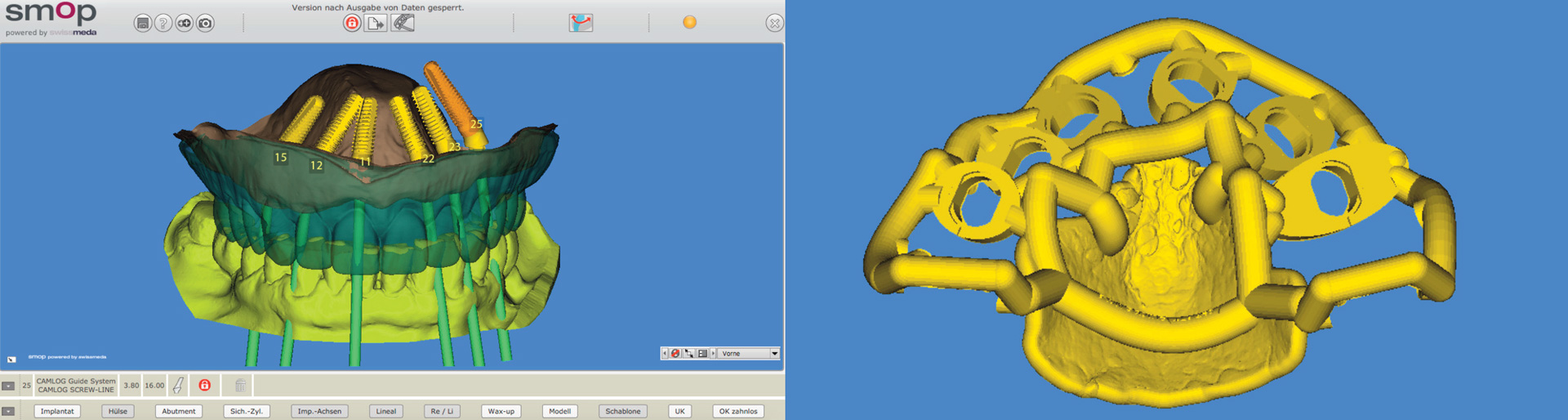The width and height of the screenshot is (1568, 420).
Task: Open the jaw rotation view icon
Action: [x=581, y=23]
